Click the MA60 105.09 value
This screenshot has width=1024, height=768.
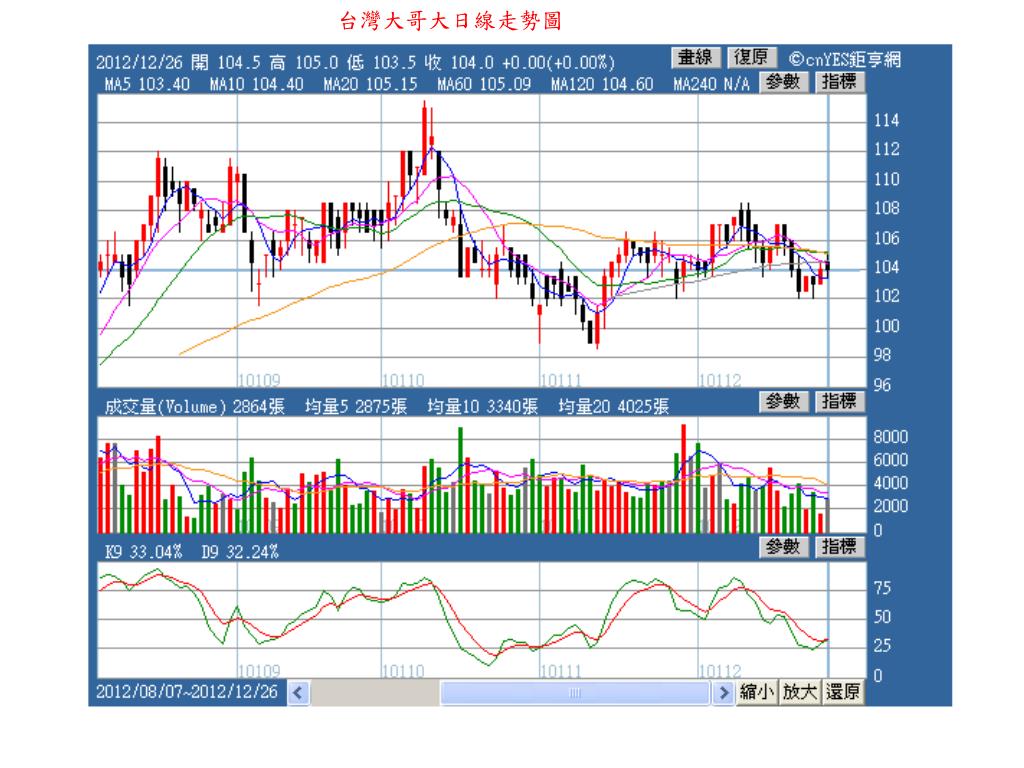pos(484,84)
